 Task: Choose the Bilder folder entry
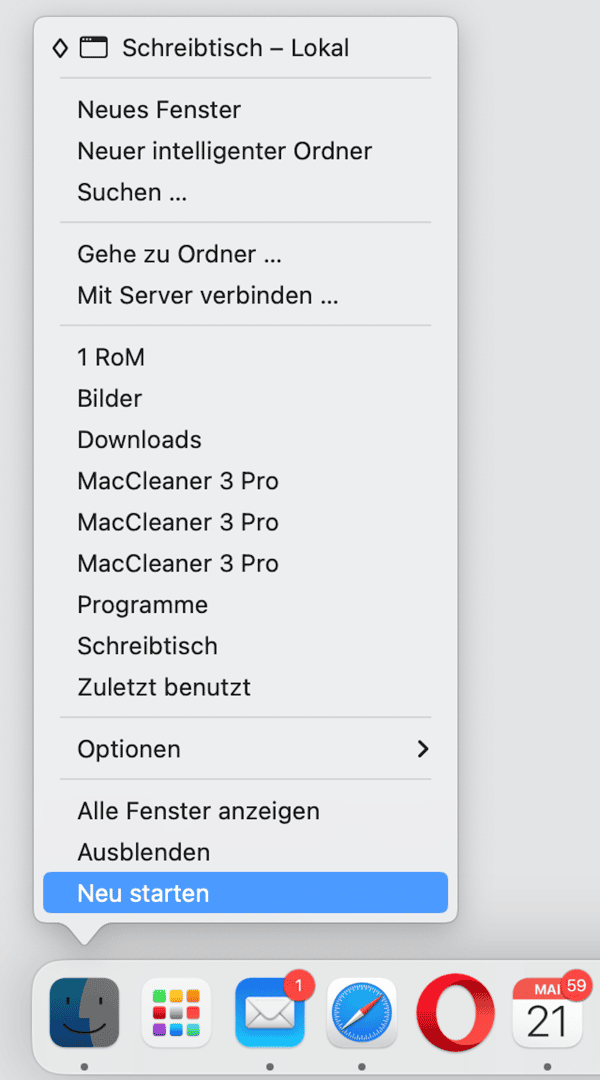pyautogui.click(x=110, y=398)
